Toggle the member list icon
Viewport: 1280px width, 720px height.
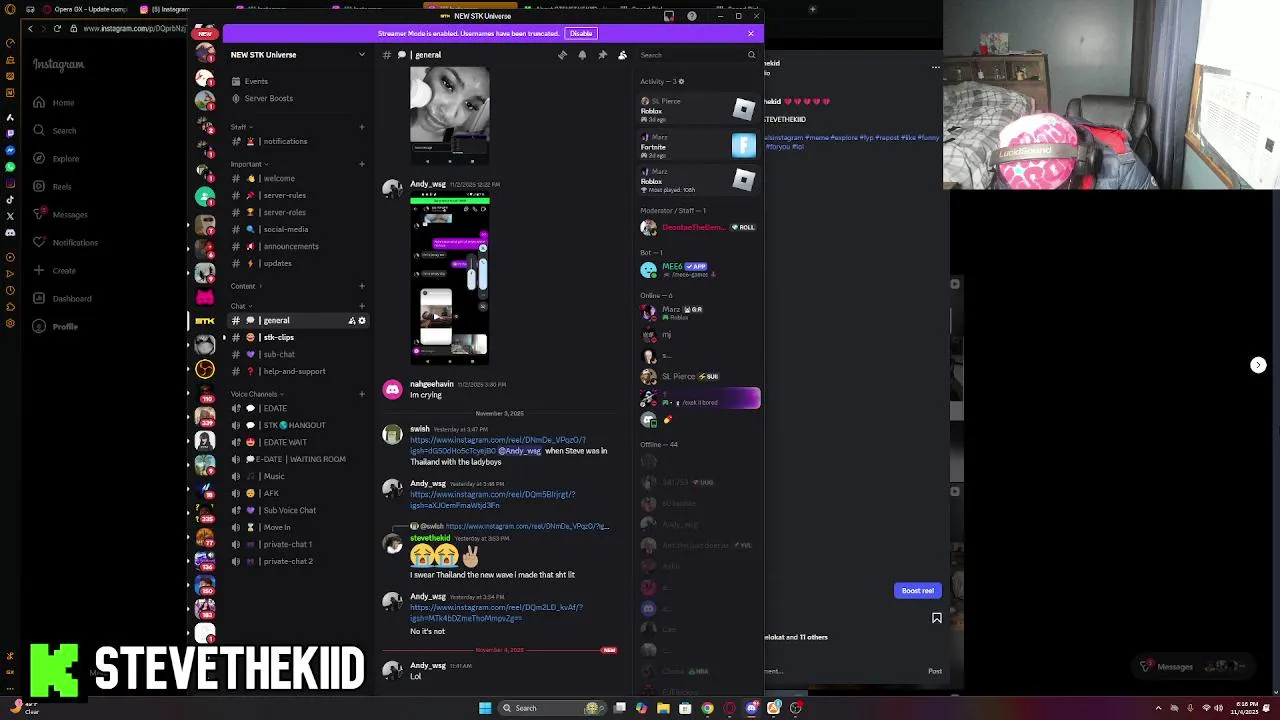622,55
